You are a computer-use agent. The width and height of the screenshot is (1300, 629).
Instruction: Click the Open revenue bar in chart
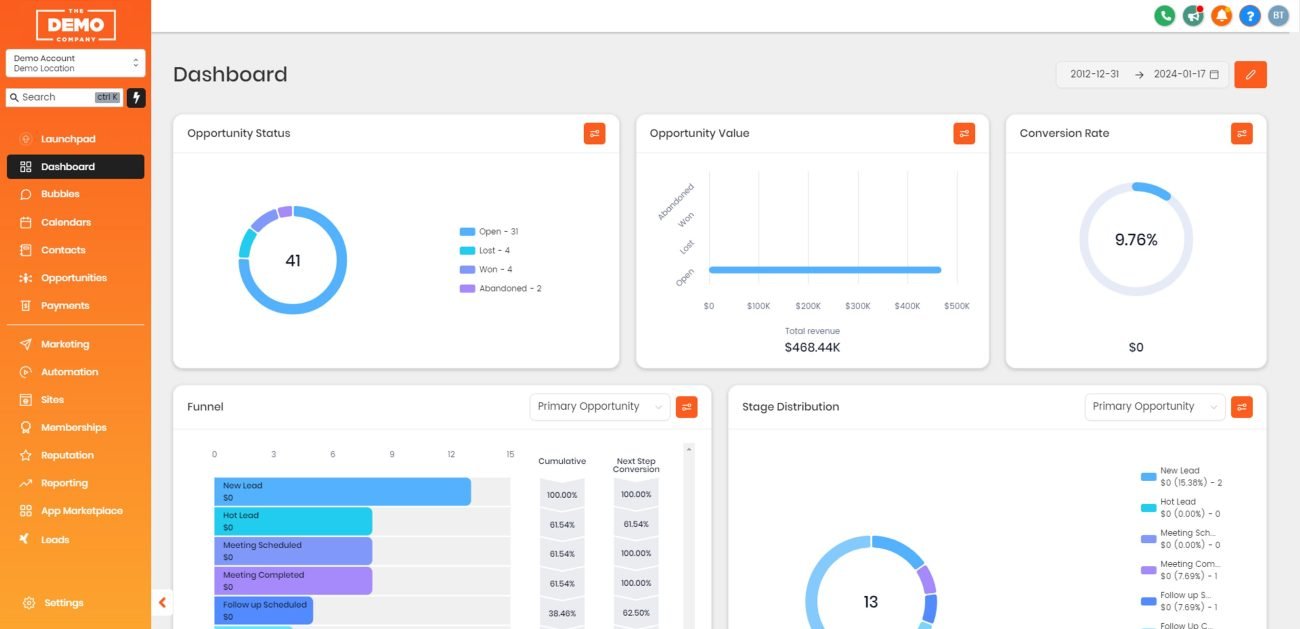point(825,270)
